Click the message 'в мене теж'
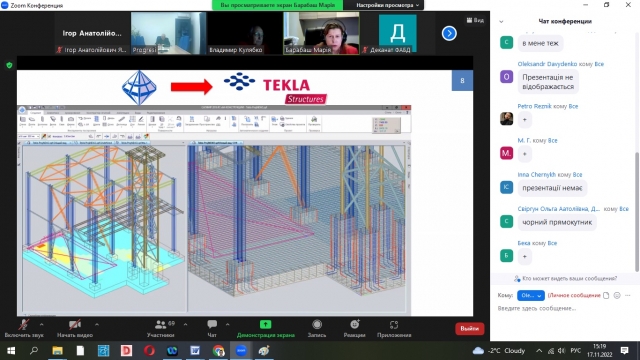640x360 pixels. pyautogui.click(x=540, y=43)
